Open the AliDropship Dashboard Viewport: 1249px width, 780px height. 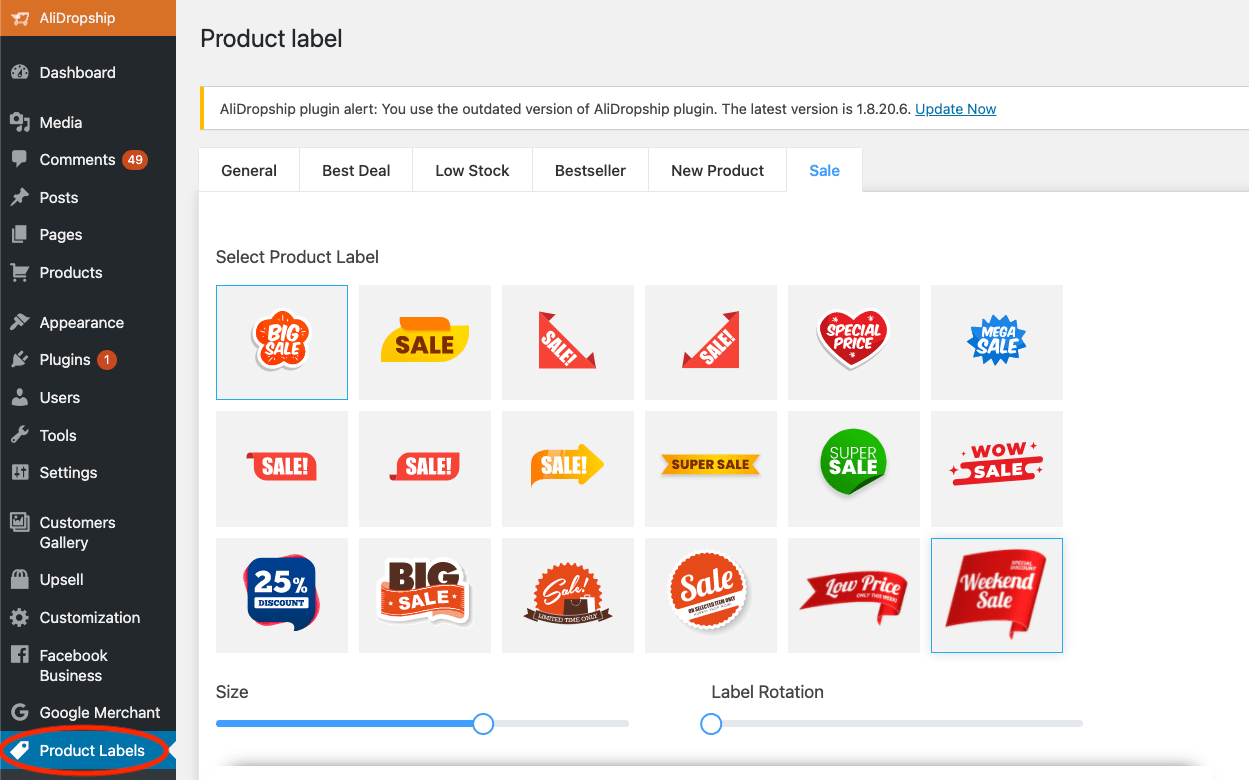point(77,72)
